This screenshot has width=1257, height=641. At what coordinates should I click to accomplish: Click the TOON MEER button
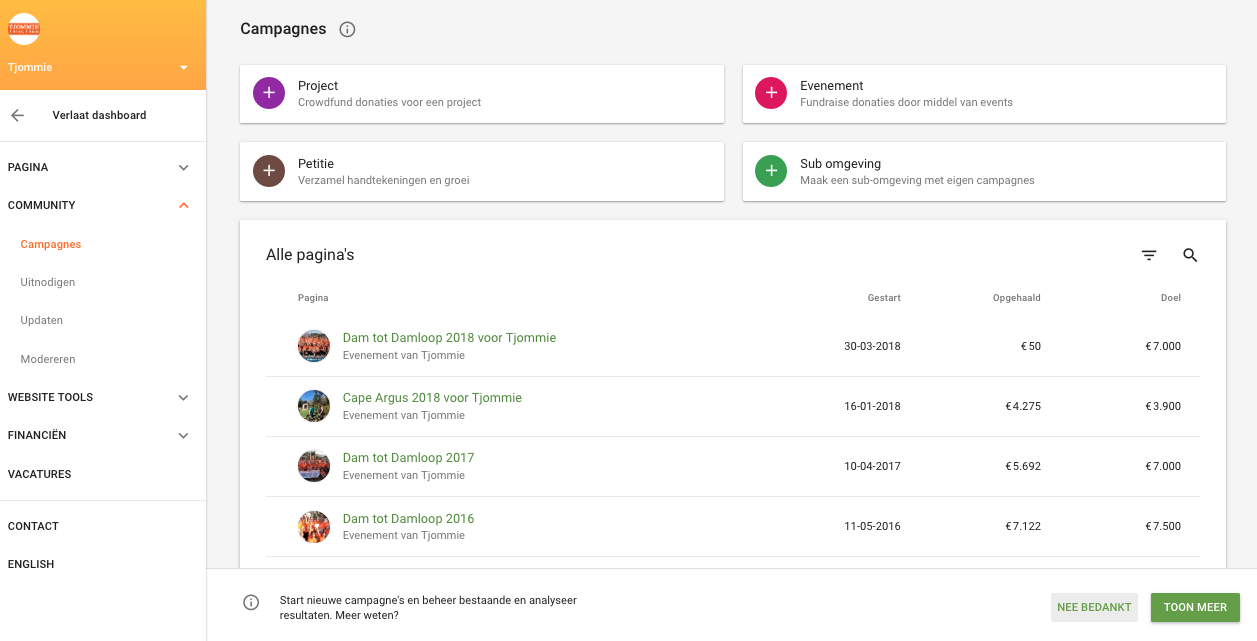tap(1195, 607)
